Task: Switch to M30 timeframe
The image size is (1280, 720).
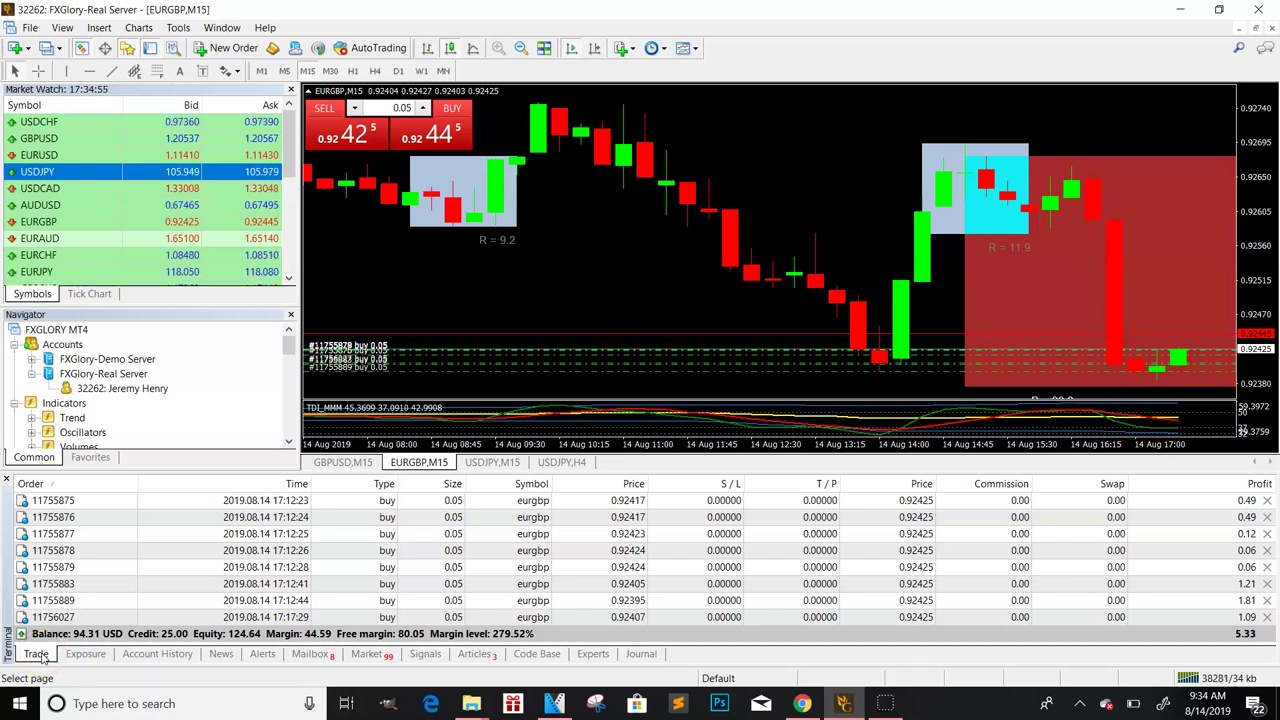Action: pos(330,71)
